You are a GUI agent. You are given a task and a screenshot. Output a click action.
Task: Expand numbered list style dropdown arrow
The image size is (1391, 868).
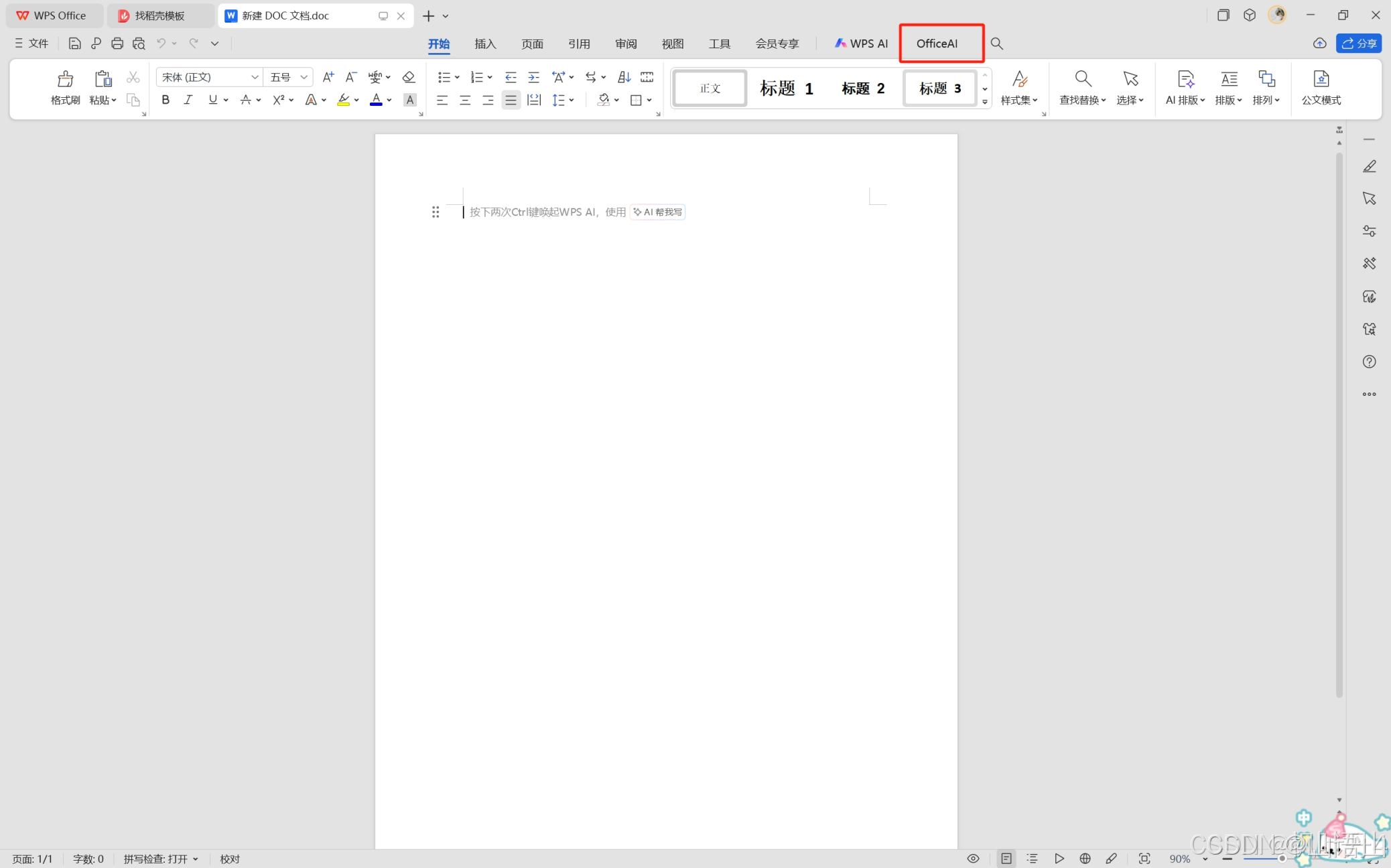(x=490, y=78)
